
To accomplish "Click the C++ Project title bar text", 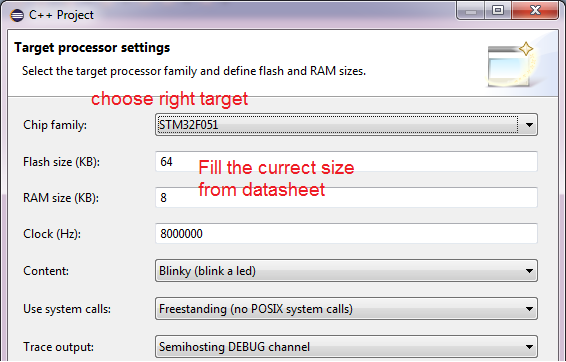I will (x=61, y=15).
